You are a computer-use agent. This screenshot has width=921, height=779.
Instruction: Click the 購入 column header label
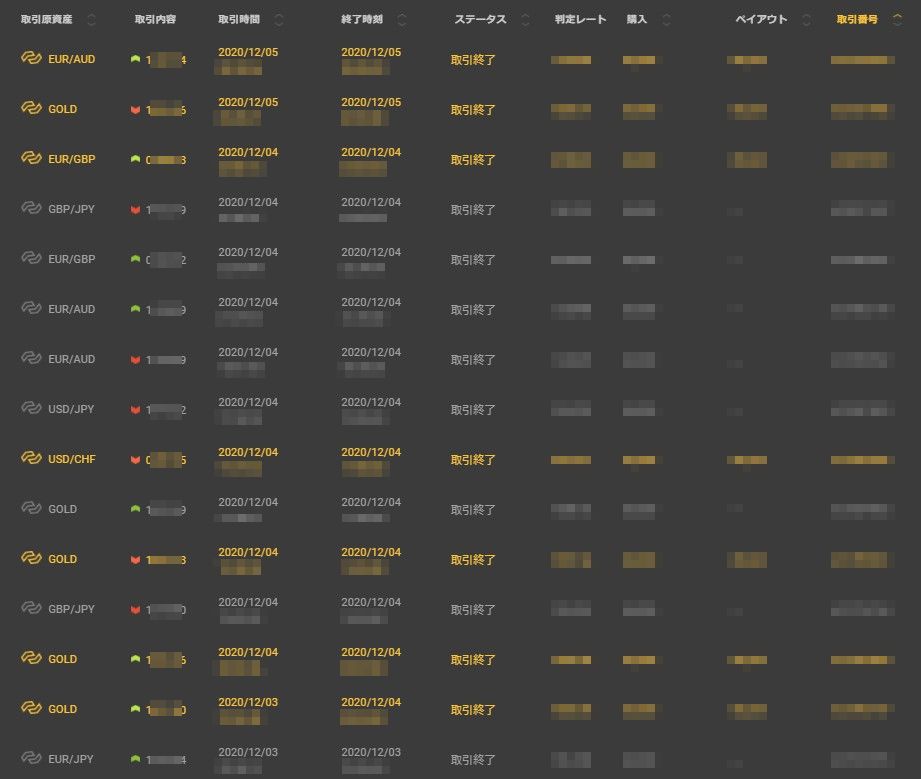[637, 20]
